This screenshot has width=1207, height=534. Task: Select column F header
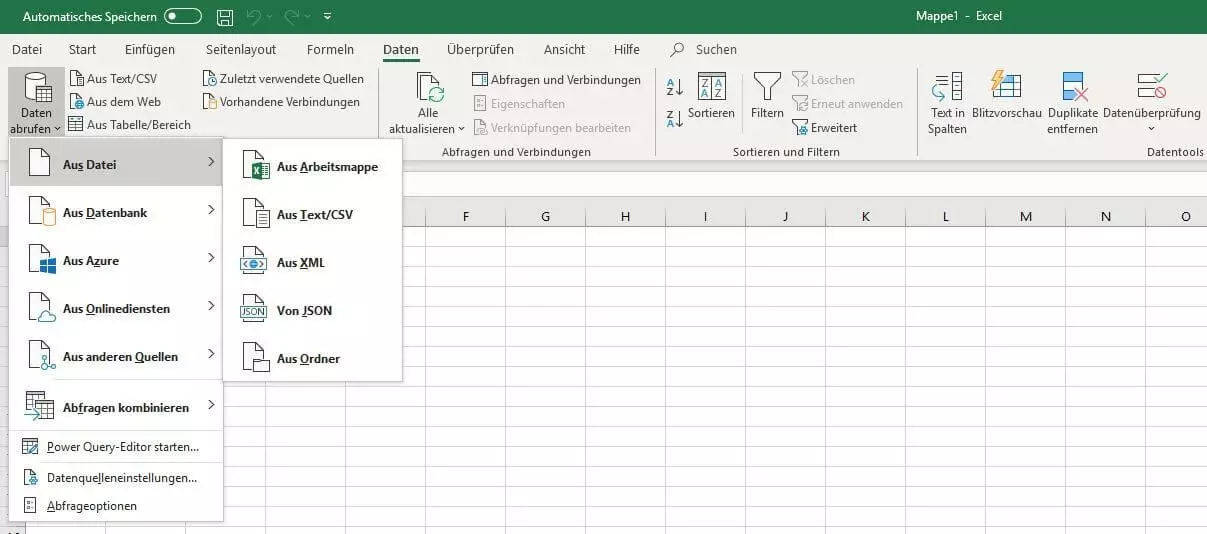pyautogui.click(x=465, y=216)
